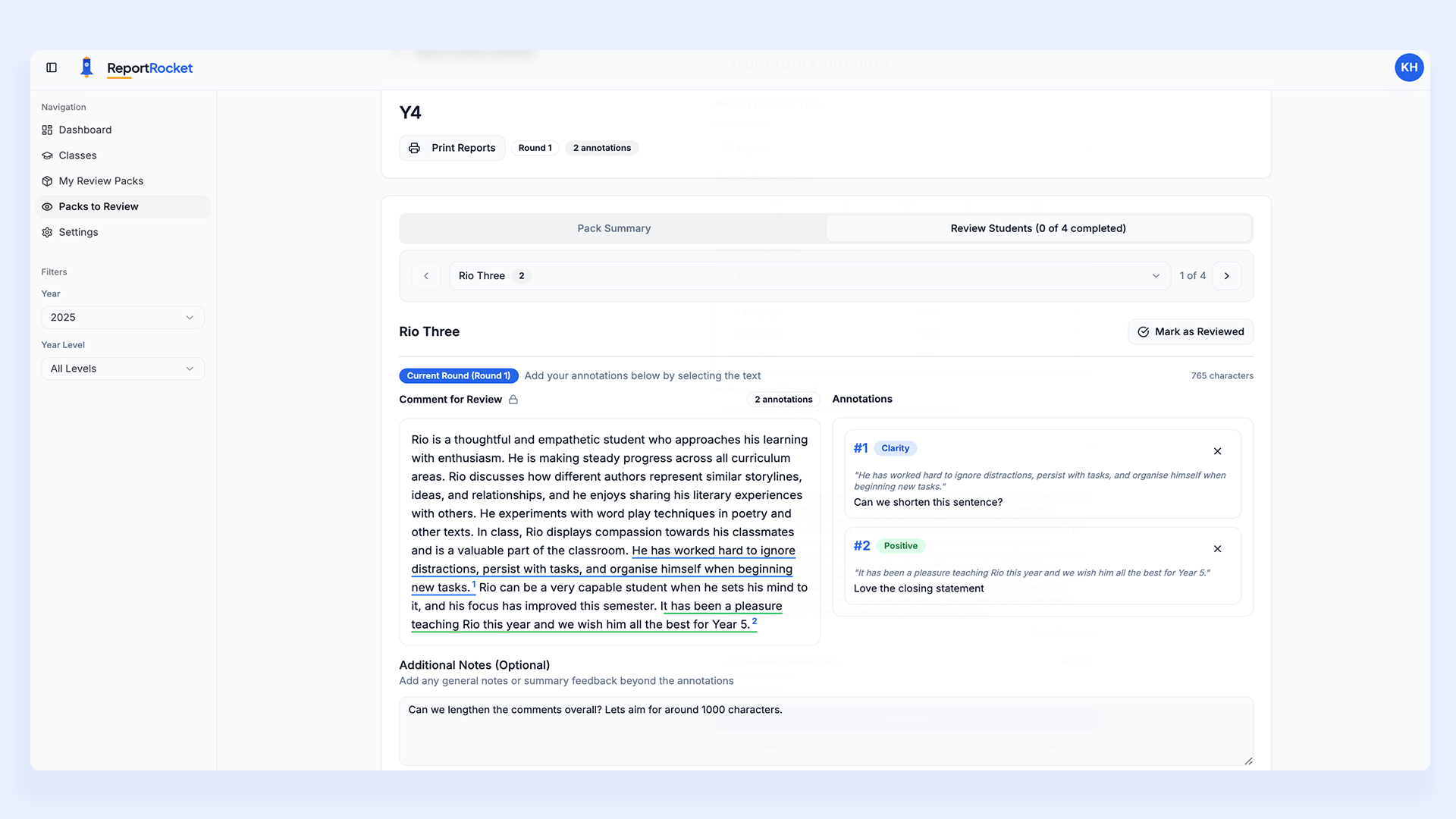The width and height of the screenshot is (1456, 819).
Task: Toggle the sidebar collapse control
Action: click(52, 67)
